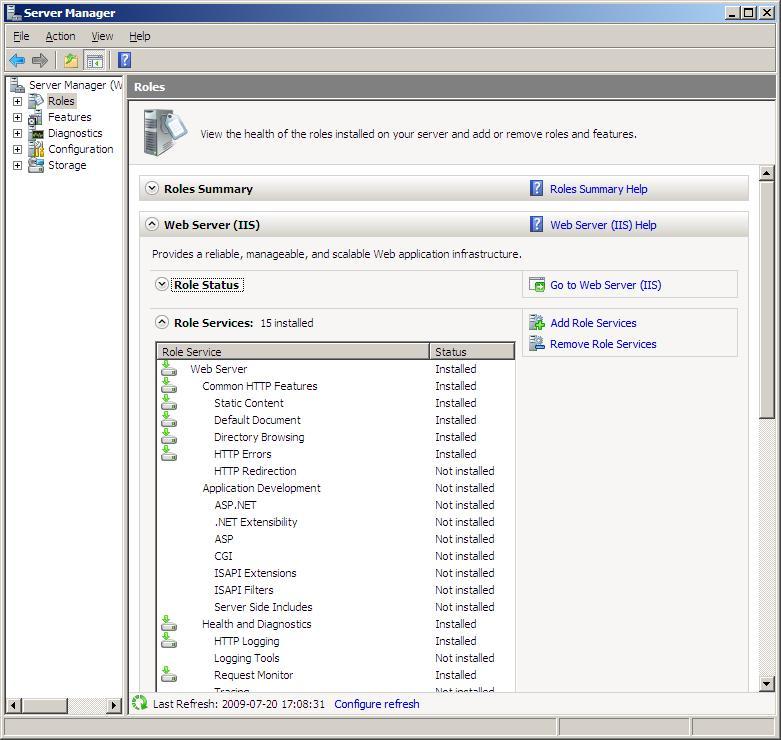This screenshot has width=781, height=740.
Task: Click the Add Role Services link
Action: point(593,323)
